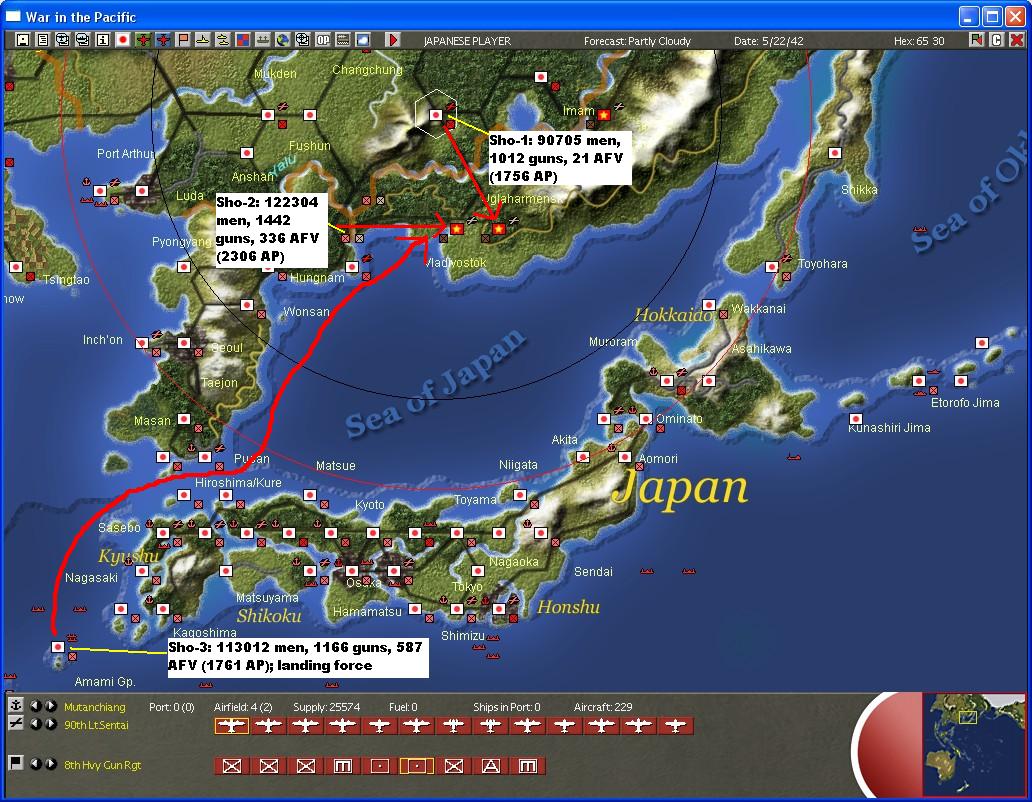Select the highlighted first aircraft group icon
This screenshot has height=802, width=1032.
click(x=232, y=726)
